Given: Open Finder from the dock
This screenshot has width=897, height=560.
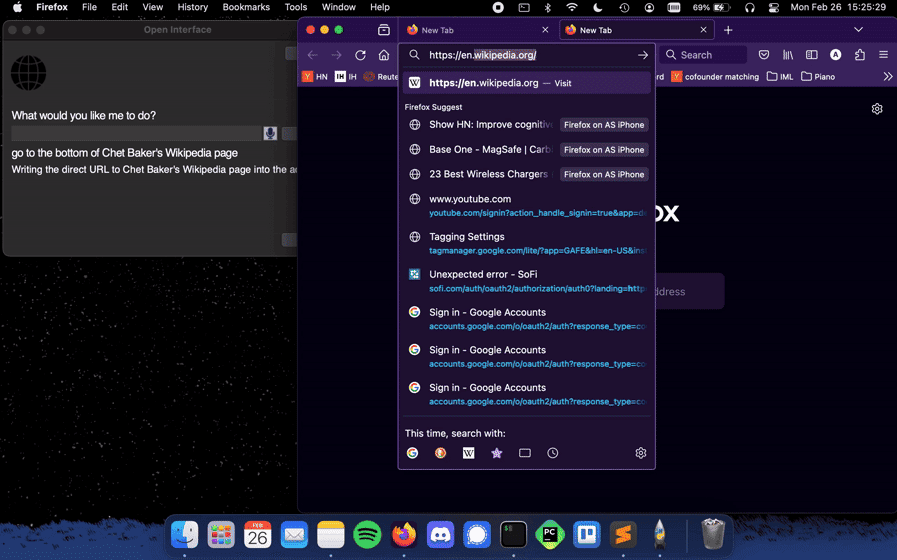Looking at the screenshot, I should coord(184,535).
